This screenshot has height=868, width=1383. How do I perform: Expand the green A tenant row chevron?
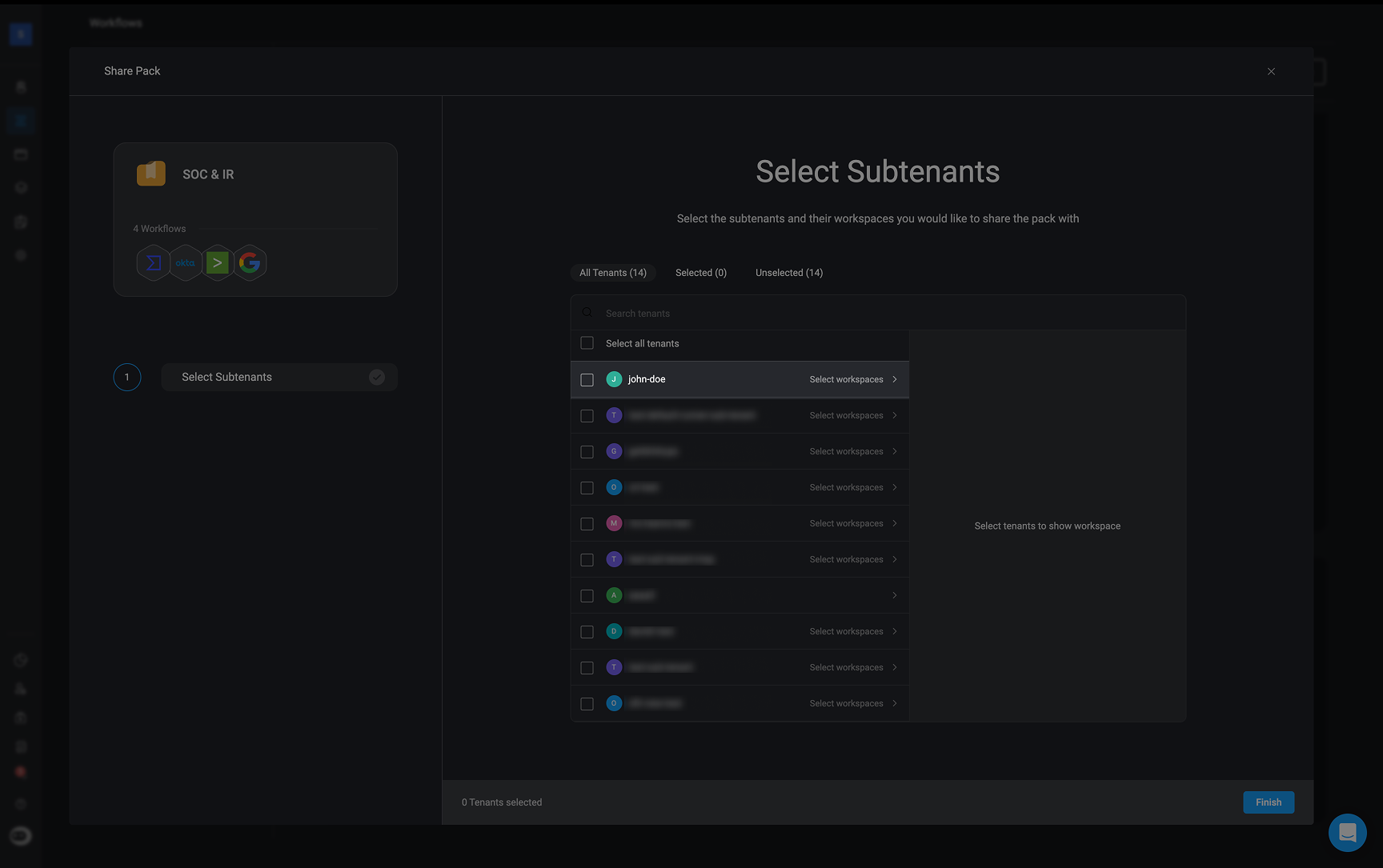point(894,595)
